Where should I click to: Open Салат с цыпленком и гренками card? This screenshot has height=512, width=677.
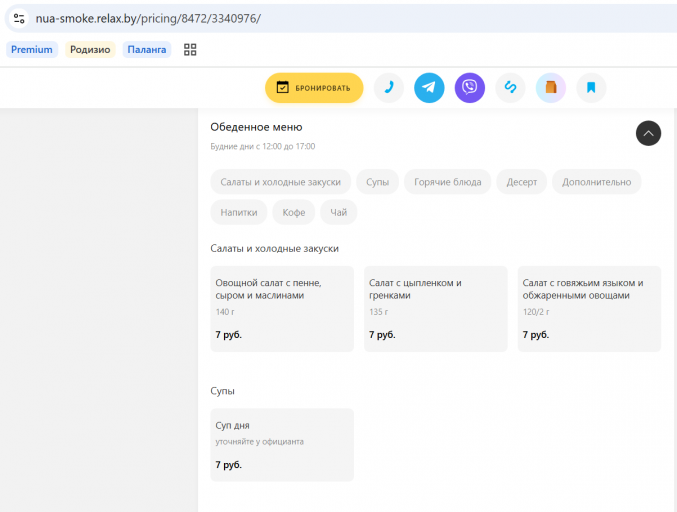[x=436, y=309]
